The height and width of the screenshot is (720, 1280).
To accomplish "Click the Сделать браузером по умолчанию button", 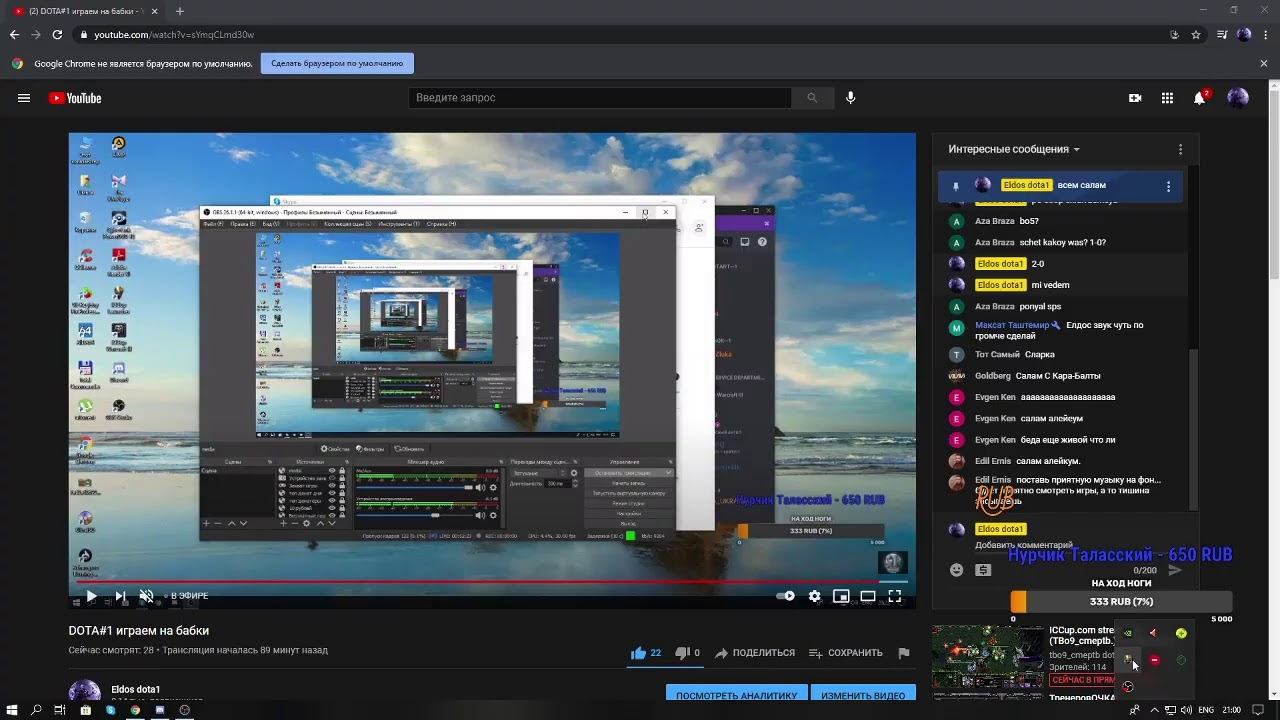I will coord(337,63).
